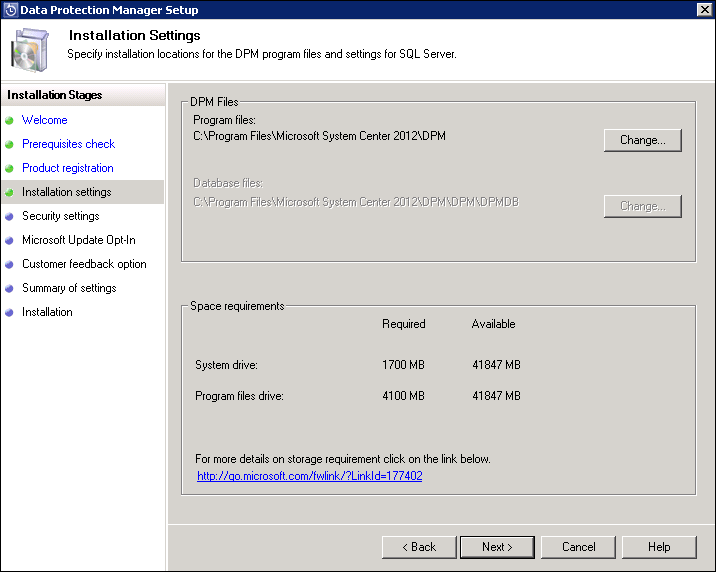This screenshot has width=716, height=572.
Task: Click the blue bullet beside Microsoft Update Opt-In
Action: [x=9, y=241]
